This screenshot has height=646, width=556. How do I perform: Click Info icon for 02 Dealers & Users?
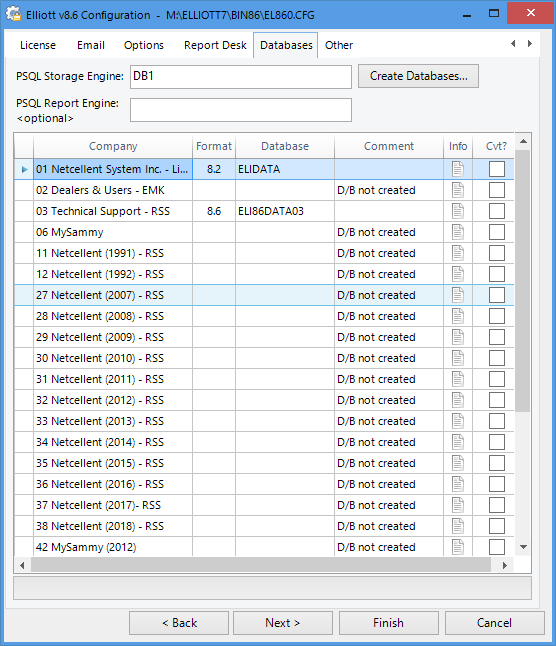point(458,190)
